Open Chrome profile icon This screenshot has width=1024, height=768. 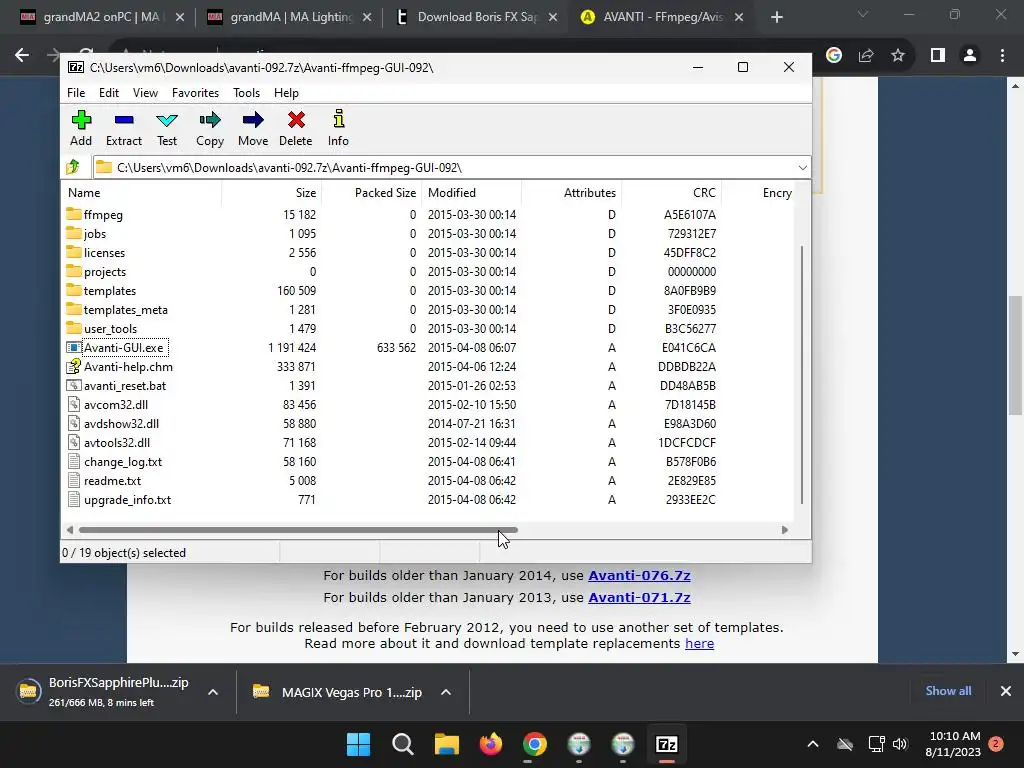[970, 56]
